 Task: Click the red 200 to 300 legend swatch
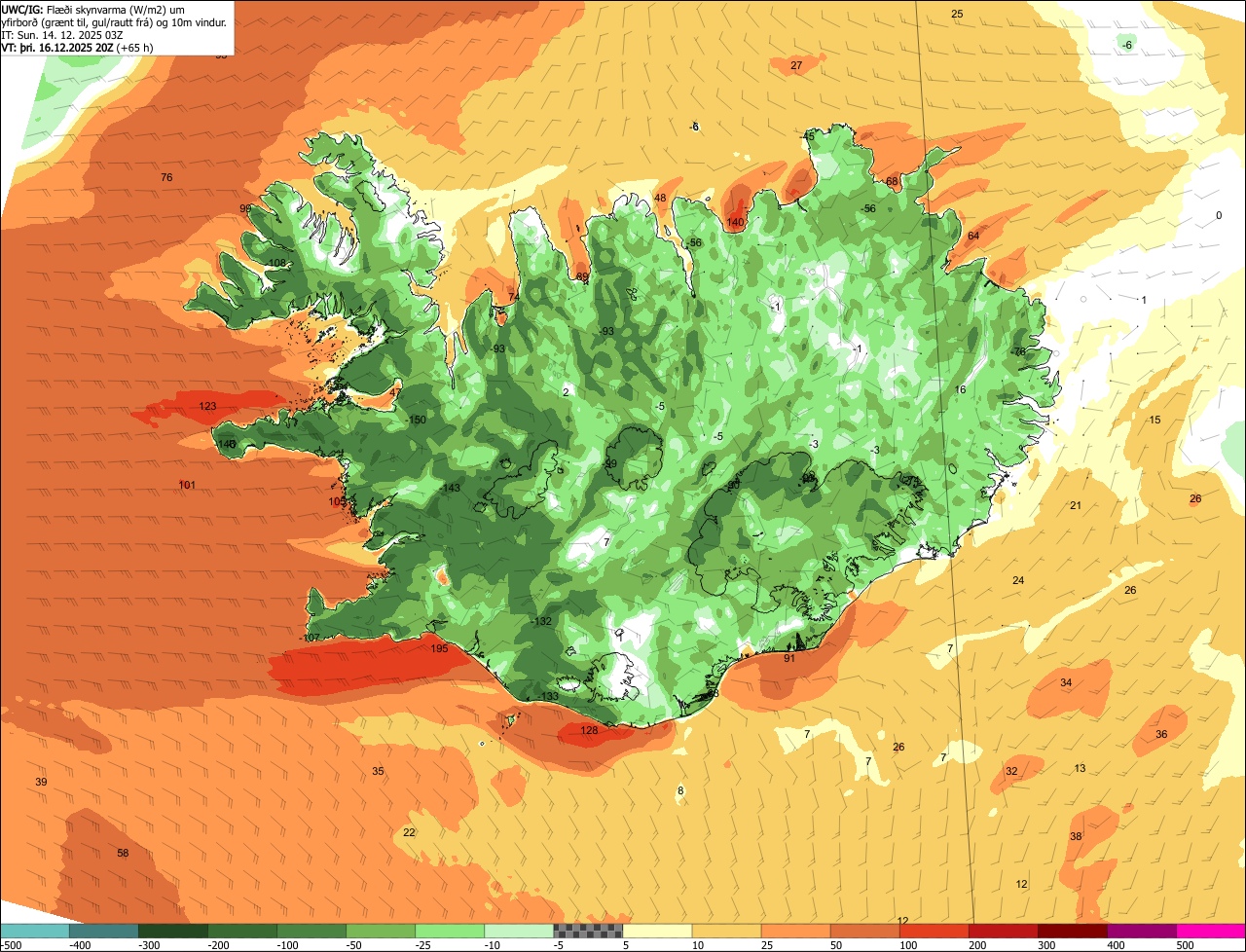tap(1003, 931)
